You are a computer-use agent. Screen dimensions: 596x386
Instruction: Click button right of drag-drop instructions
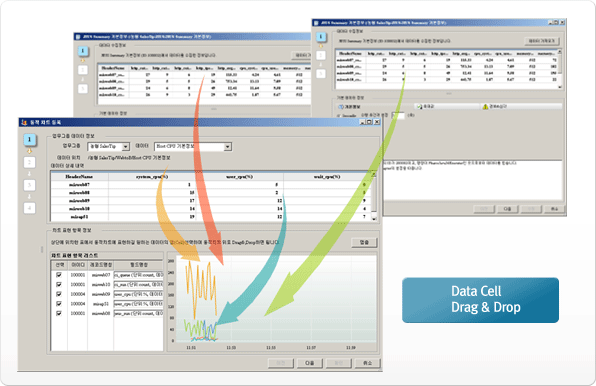(364, 242)
